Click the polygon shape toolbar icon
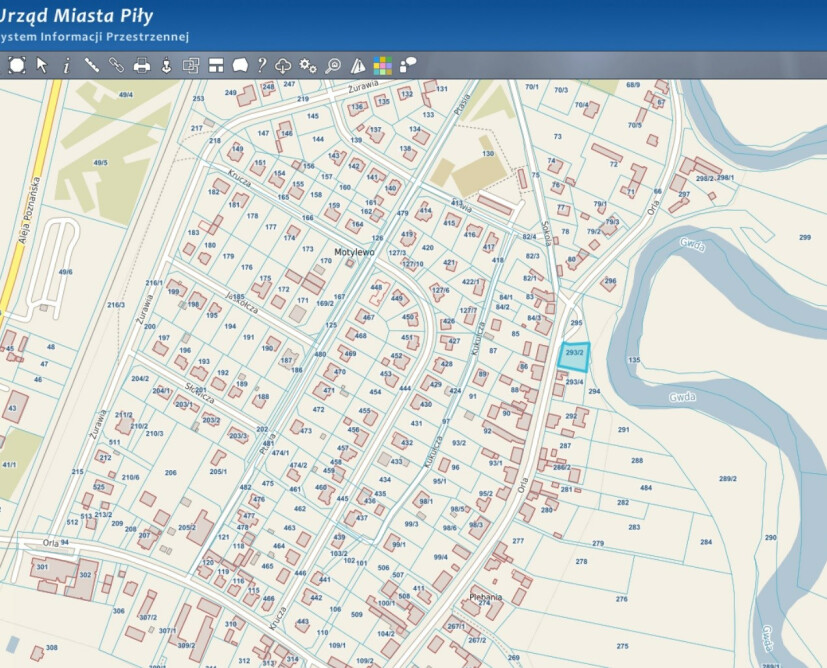This screenshot has height=668, width=827. 240,65
